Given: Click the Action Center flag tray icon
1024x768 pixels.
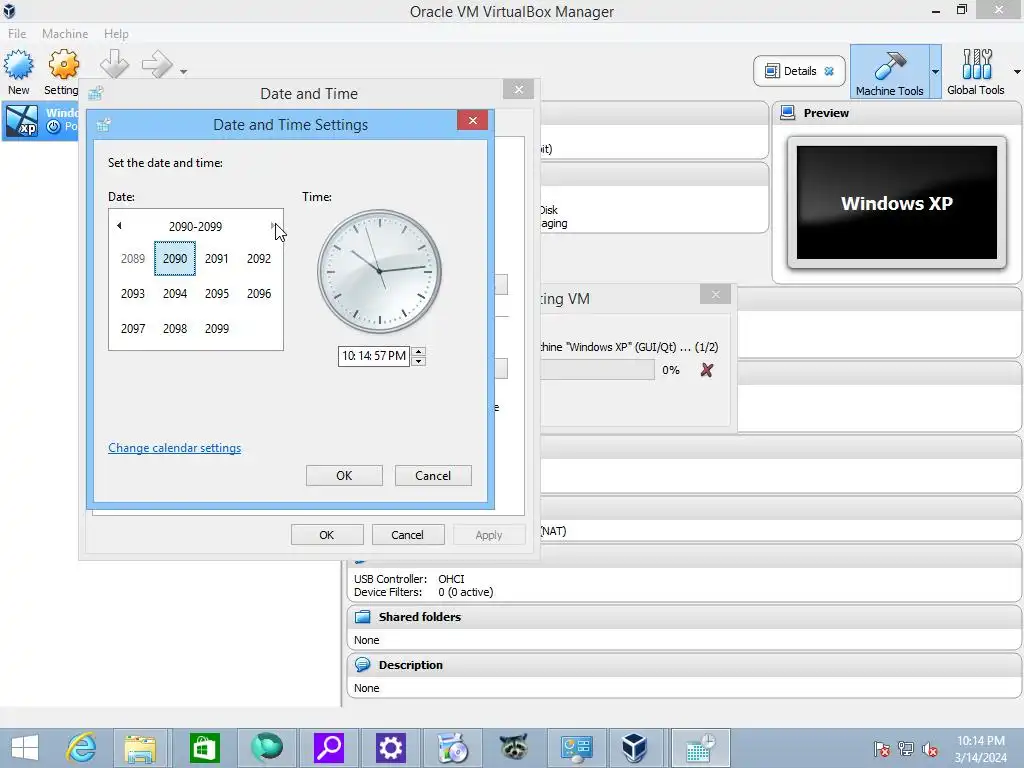Looking at the screenshot, I should [881, 749].
